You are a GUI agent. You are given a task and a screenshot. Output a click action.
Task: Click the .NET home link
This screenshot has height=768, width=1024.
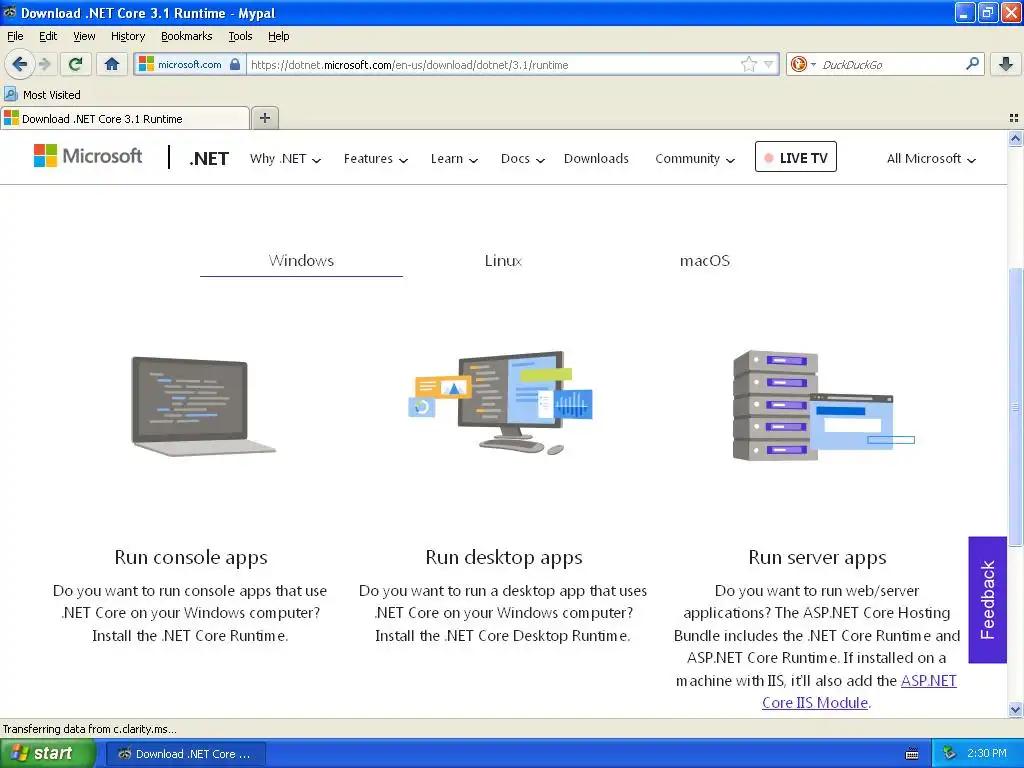click(x=209, y=159)
